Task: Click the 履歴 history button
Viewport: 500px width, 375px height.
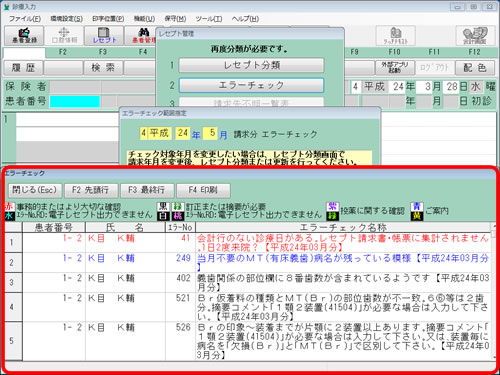Action: [24, 68]
